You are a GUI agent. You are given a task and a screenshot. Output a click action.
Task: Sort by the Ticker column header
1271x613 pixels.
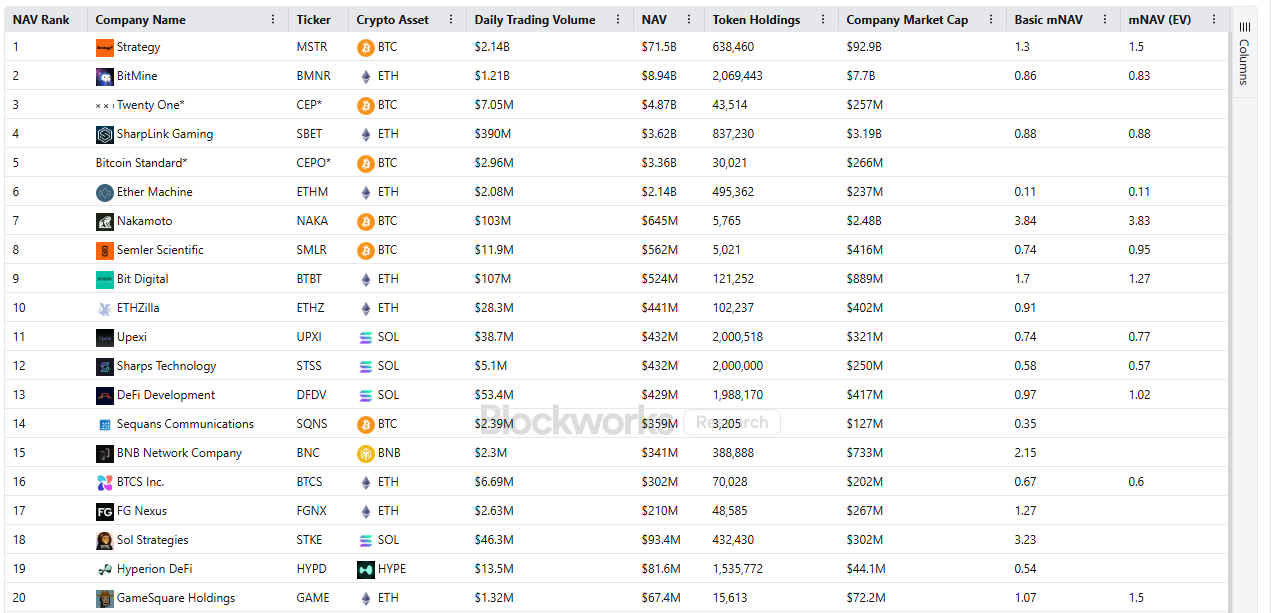[x=314, y=19]
